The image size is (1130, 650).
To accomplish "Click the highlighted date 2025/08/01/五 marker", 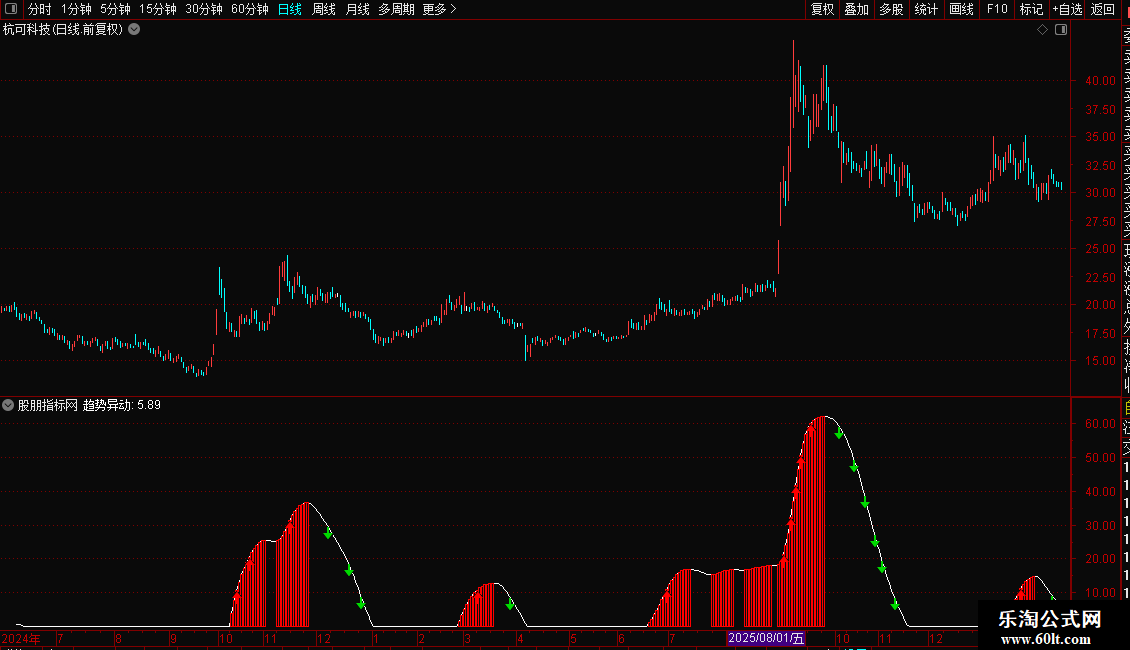I will [x=765, y=638].
